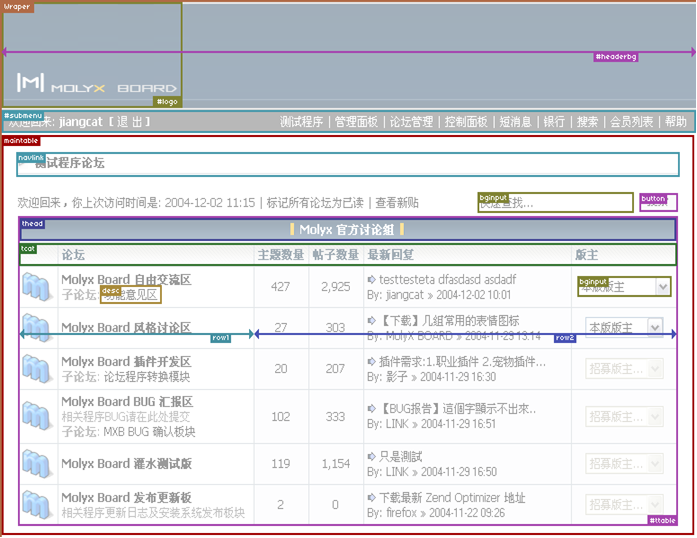Screen dimensions: 697x538
Task: Open 论坛程序转换模块 subforum link
Action: 146,377
